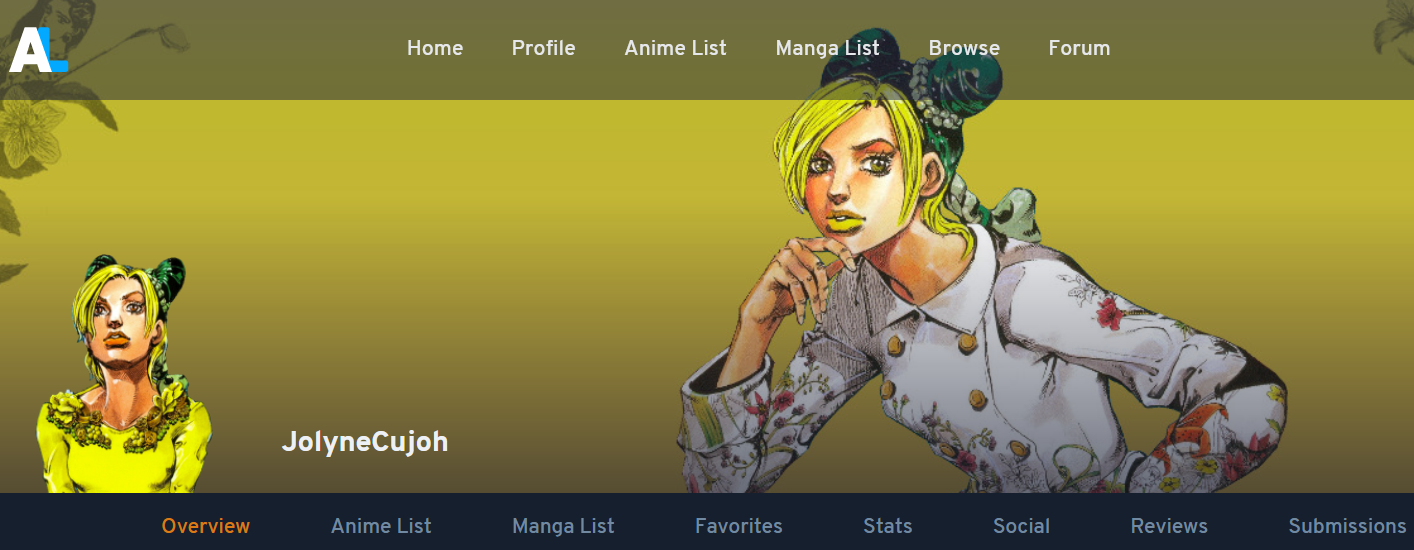Screen dimensions: 1414x550
Task: Open Anime List in the top navigation bar
Action: (x=676, y=48)
